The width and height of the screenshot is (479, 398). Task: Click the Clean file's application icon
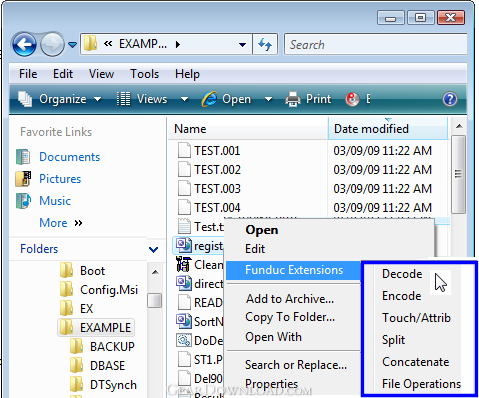click(183, 264)
